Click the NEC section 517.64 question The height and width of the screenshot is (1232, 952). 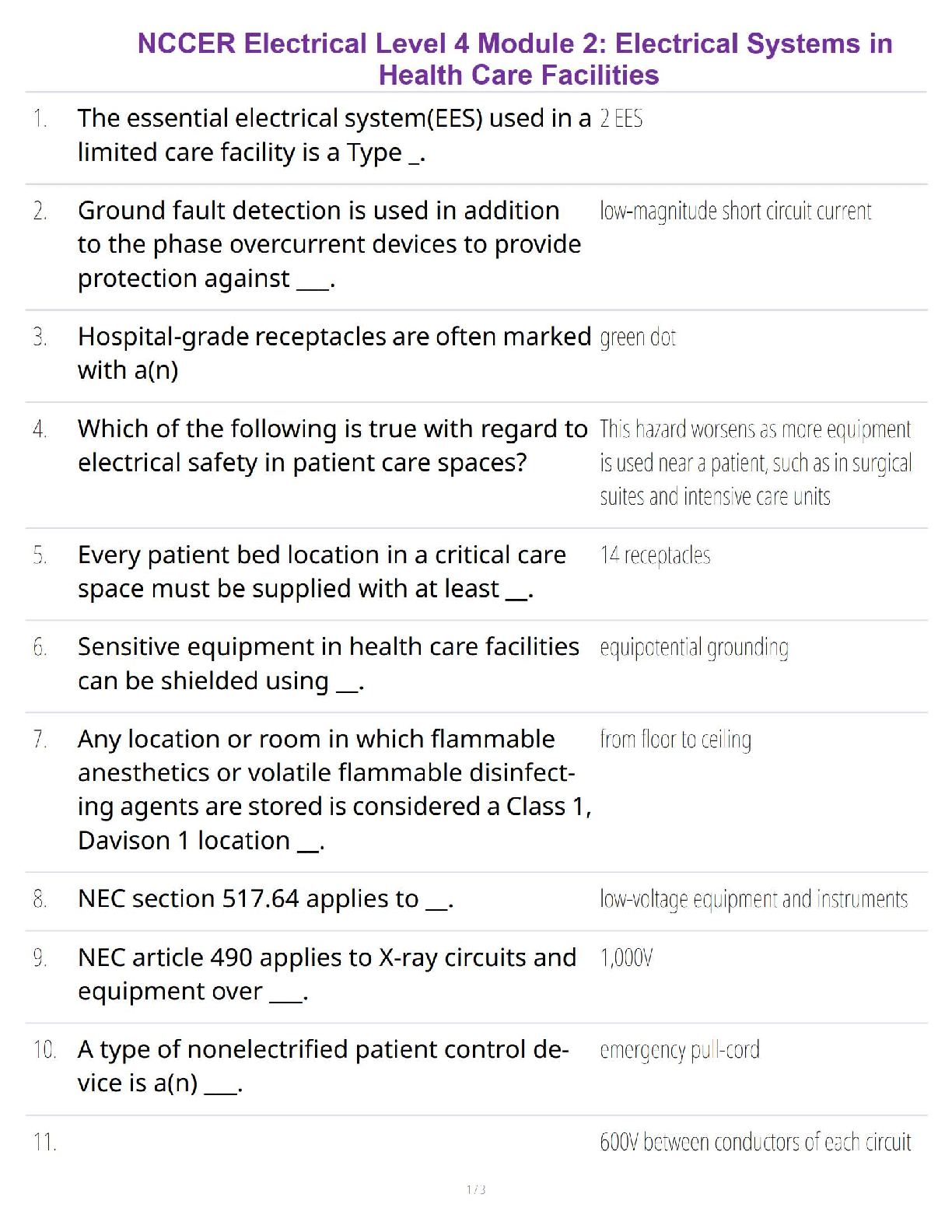pos(265,899)
